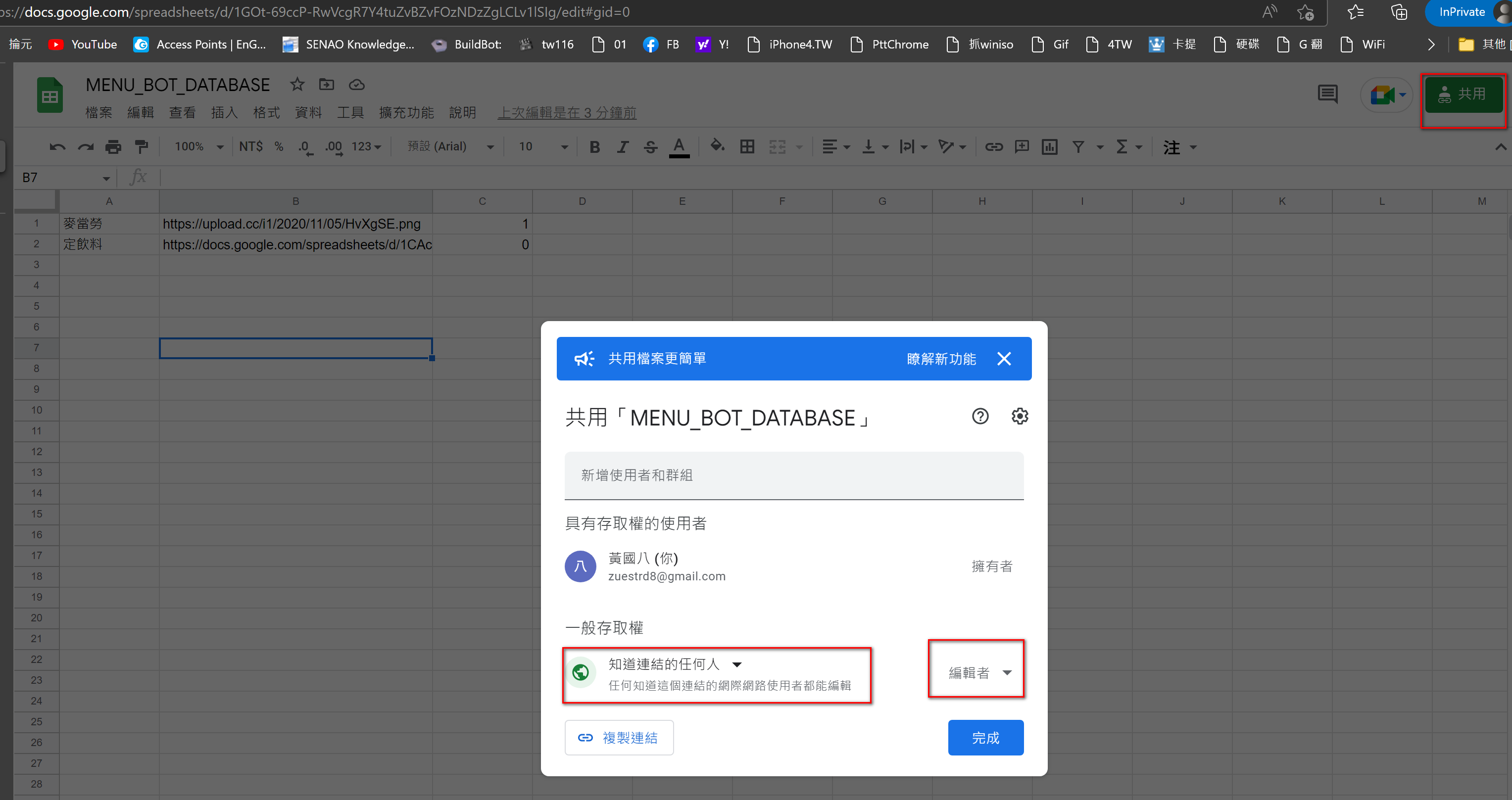Click the 複製連結 button

click(x=619, y=737)
